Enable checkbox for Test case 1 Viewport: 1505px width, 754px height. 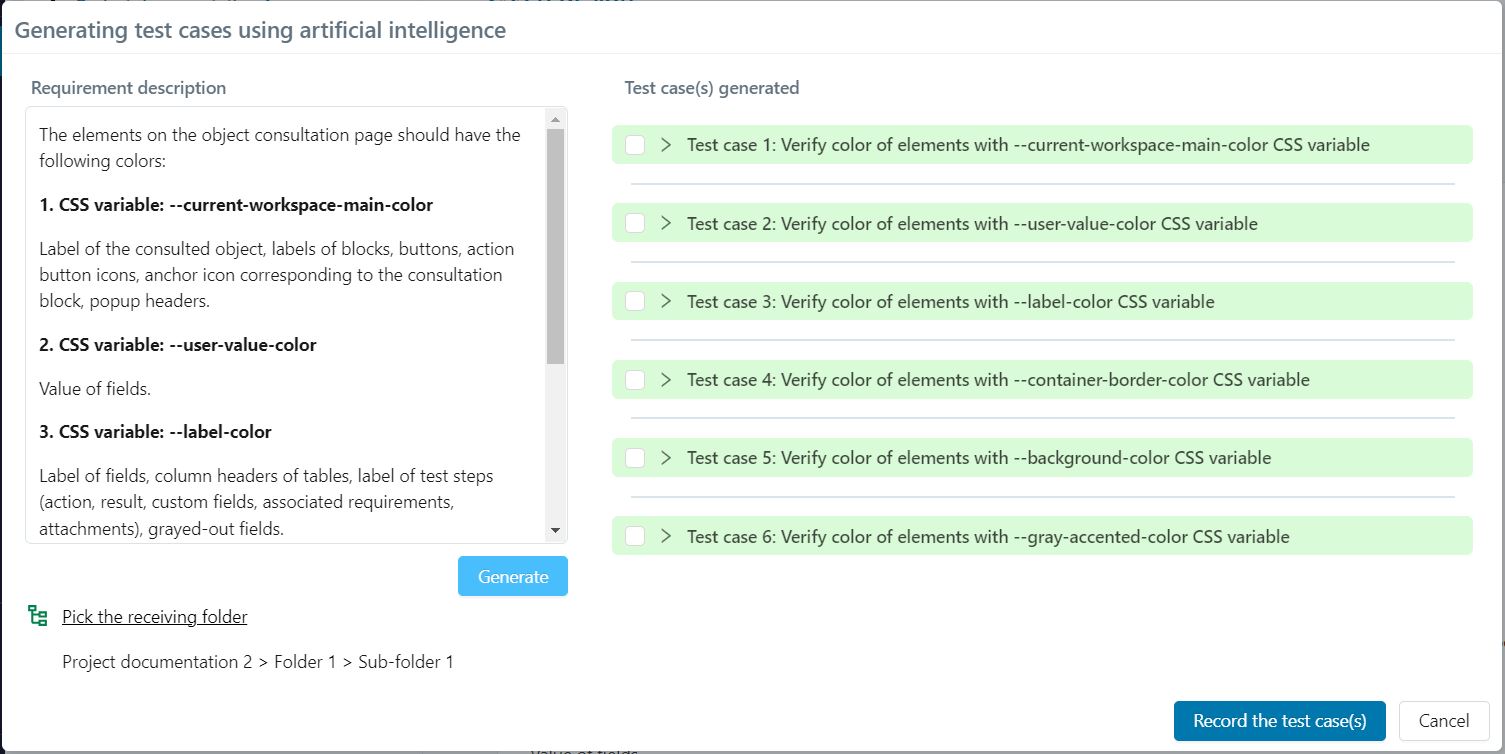(x=634, y=144)
